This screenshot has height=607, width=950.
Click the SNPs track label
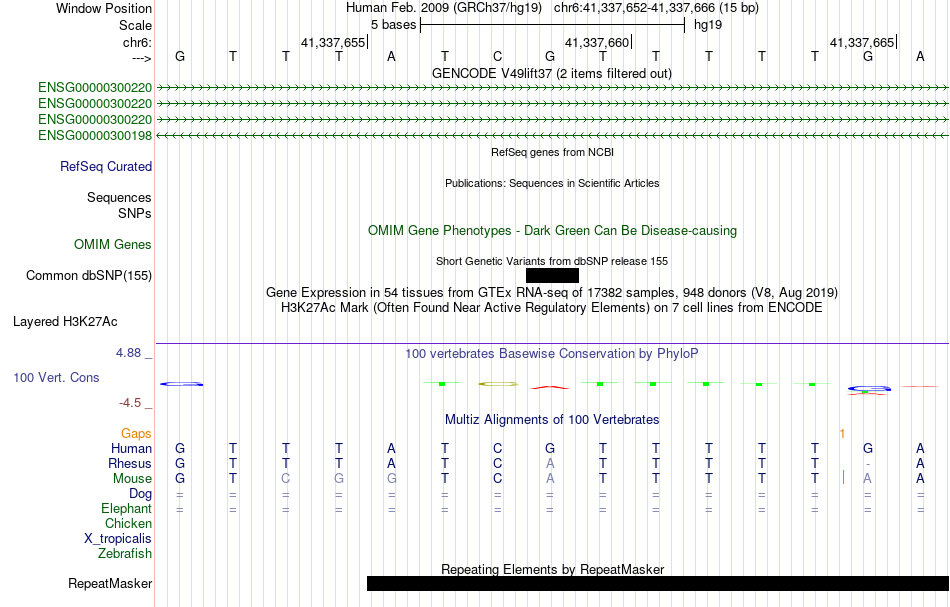point(135,213)
